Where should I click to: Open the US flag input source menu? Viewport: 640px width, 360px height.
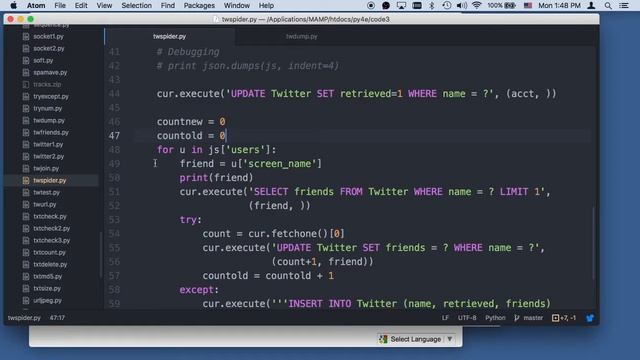pos(528,6)
